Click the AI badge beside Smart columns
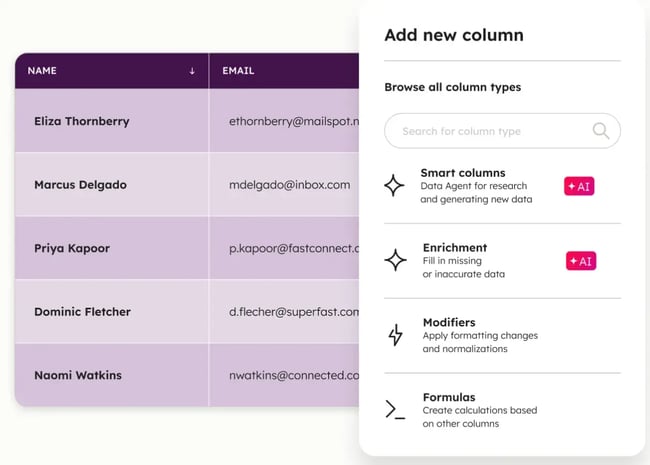650x465 pixels. point(579,186)
